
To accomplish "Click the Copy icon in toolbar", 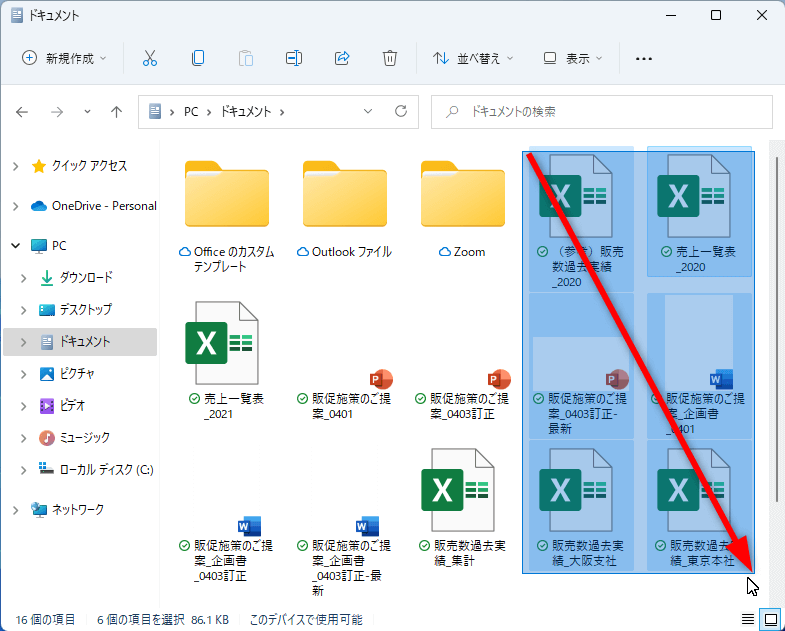I will coord(198,58).
